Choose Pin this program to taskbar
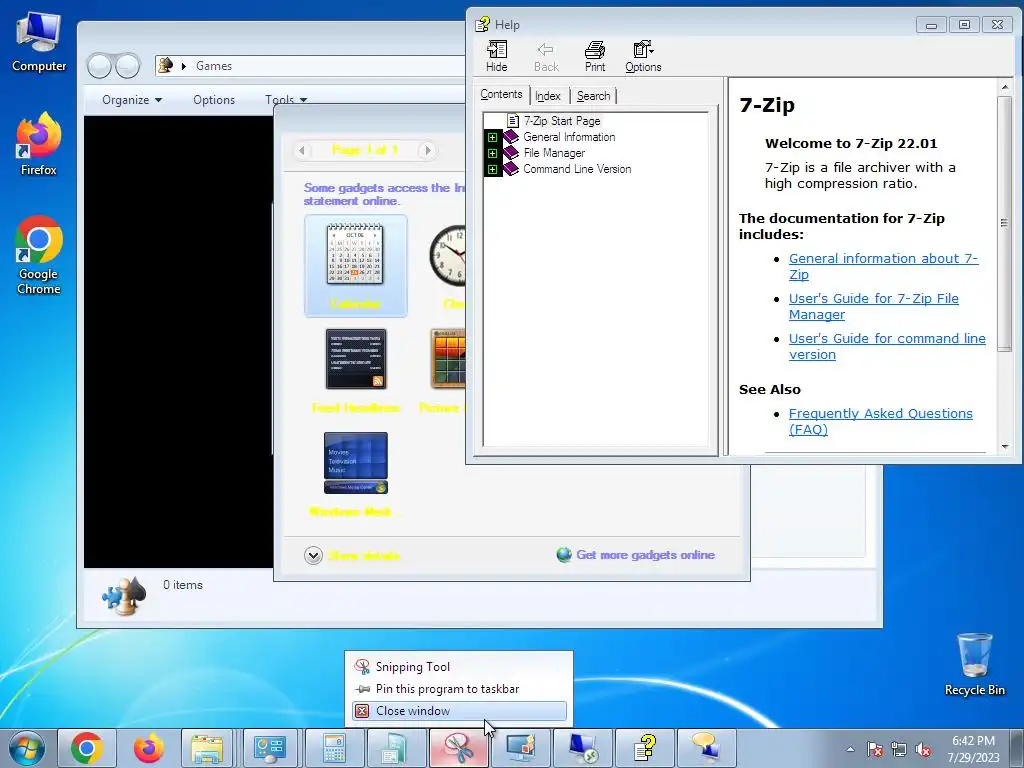1024x768 pixels. (x=459, y=689)
